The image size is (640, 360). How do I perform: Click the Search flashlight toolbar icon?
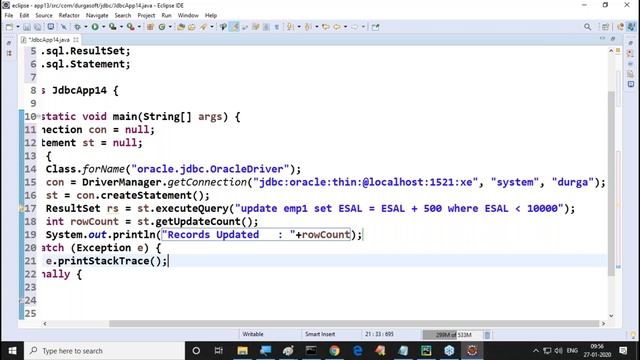click(203, 27)
